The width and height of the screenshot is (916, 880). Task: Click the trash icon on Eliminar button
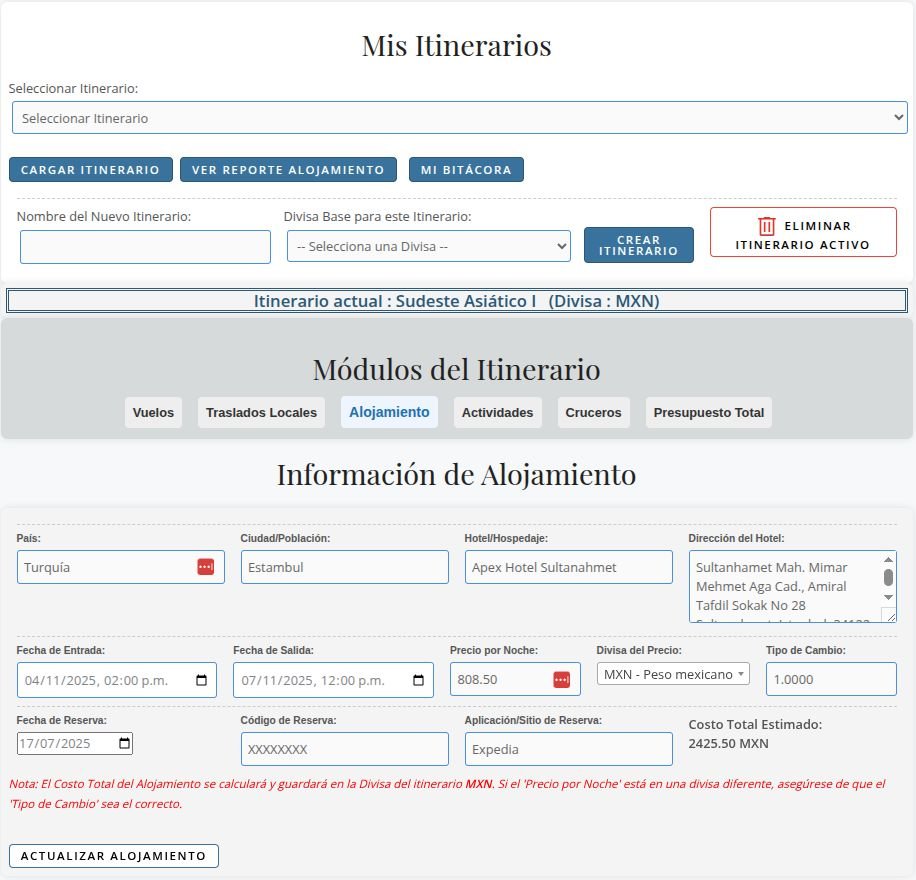tap(766, 226)
